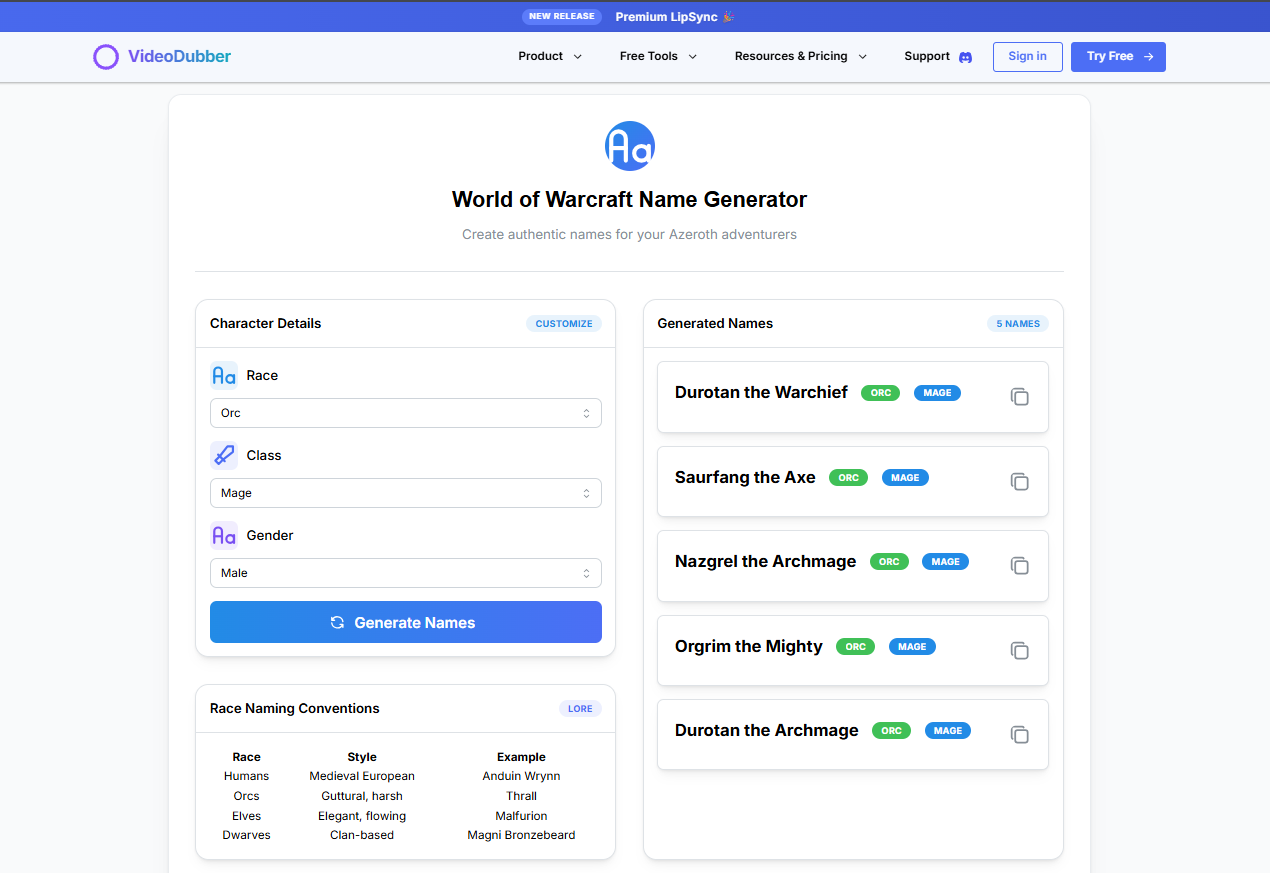Click the Aa icon beside Race
1270x873 pixels.
tap(224, 375)
